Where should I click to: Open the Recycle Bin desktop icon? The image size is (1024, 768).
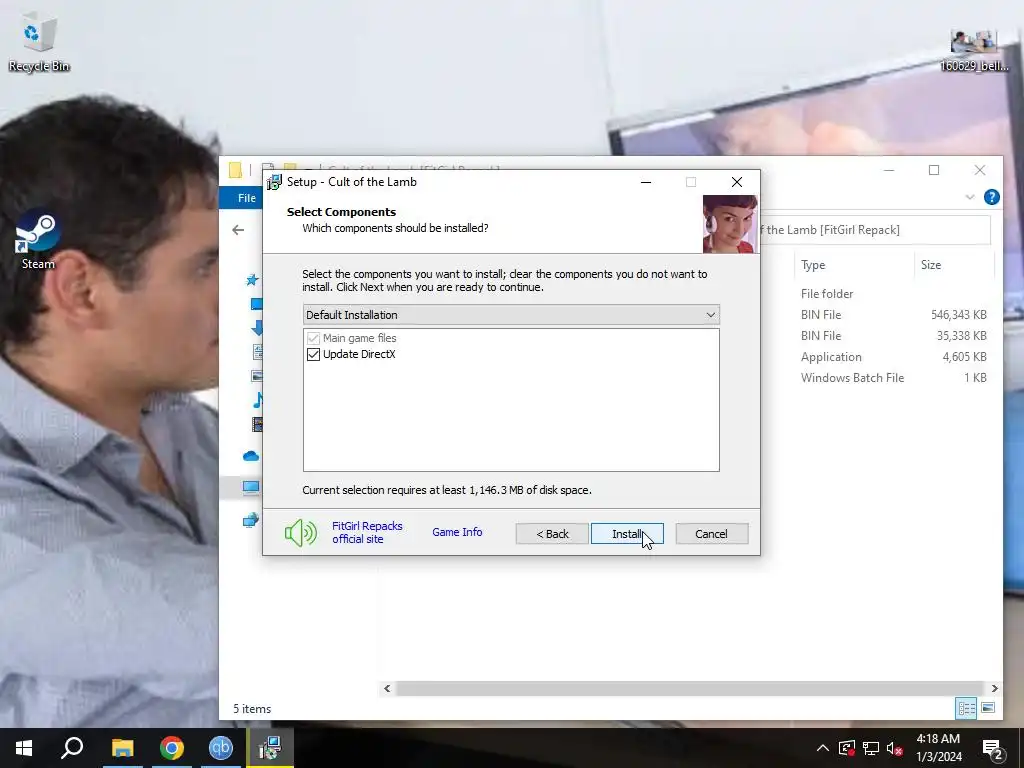pyautogui.click(x=39, y=42)
